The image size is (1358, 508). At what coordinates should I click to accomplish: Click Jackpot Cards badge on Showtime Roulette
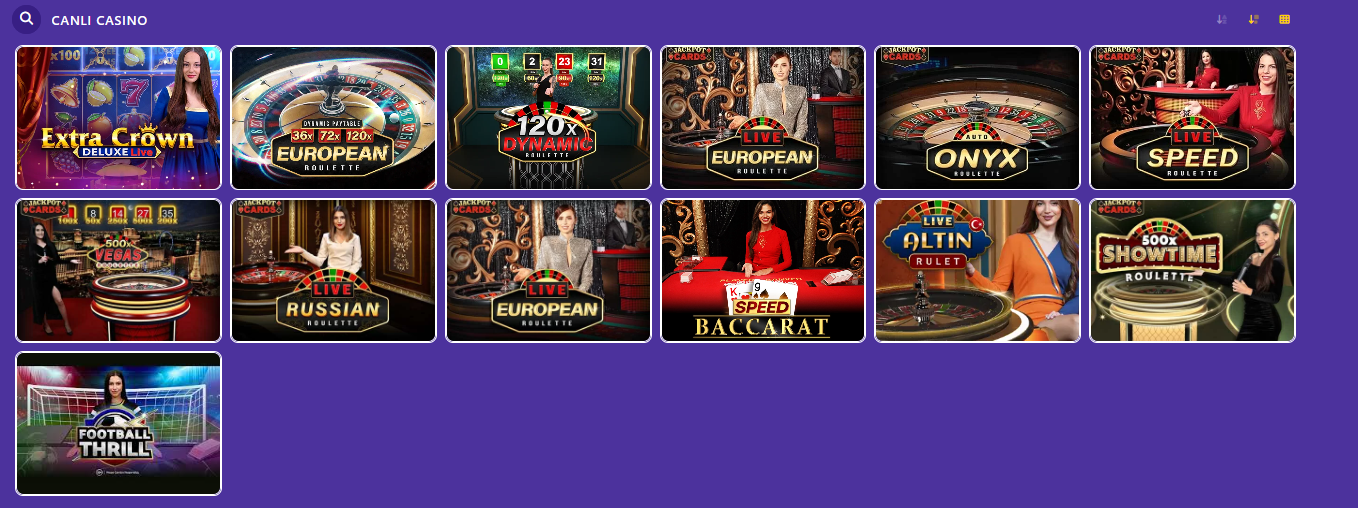click(1118, 208)
